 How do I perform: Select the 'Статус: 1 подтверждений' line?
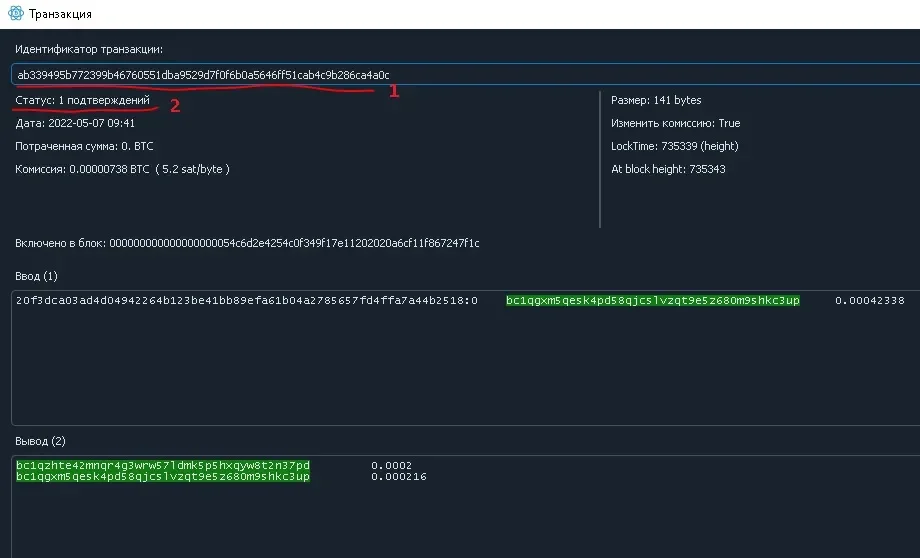coord(83,100)
